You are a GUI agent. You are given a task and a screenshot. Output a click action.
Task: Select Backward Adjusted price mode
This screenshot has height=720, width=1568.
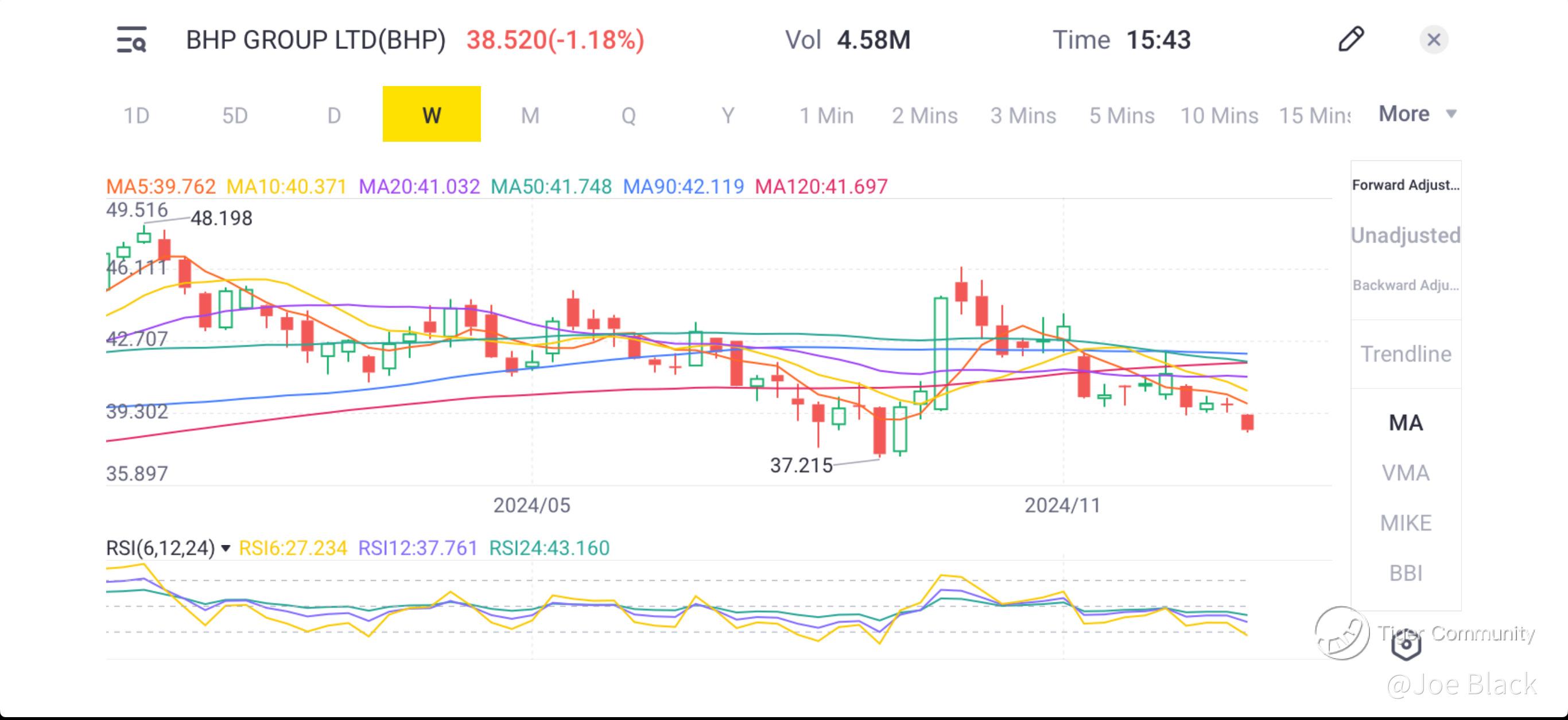(1406, 286)
